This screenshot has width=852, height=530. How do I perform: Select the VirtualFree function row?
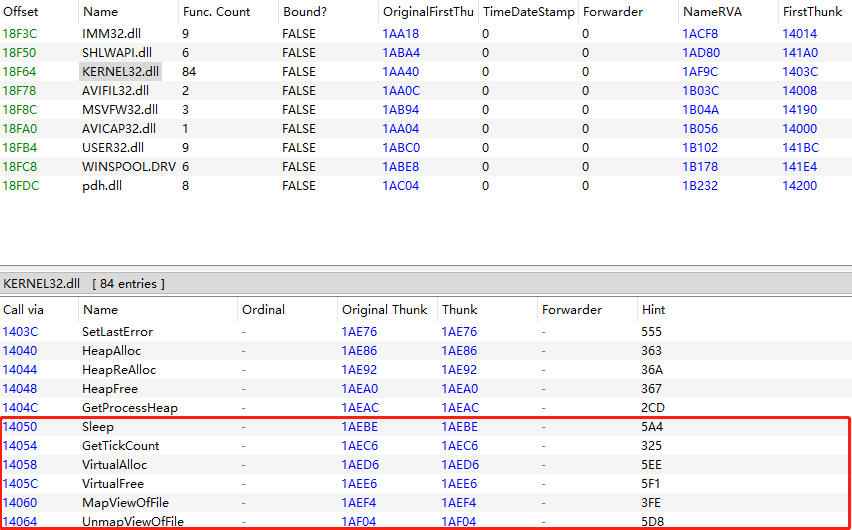pyautogui.click(x=426, y=484)
